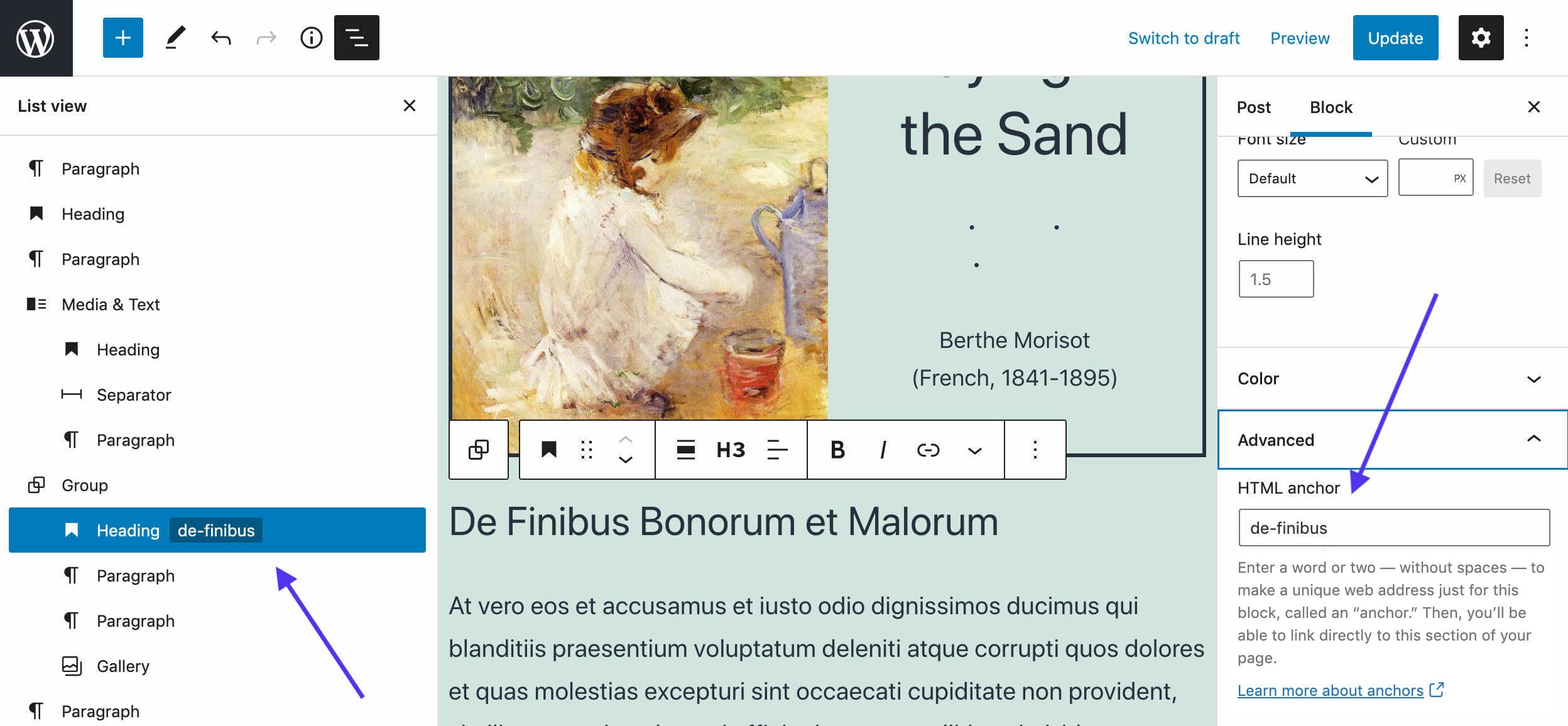Click the HTML anchor input field
The image size is (1568, 726).
(1393, 527)
